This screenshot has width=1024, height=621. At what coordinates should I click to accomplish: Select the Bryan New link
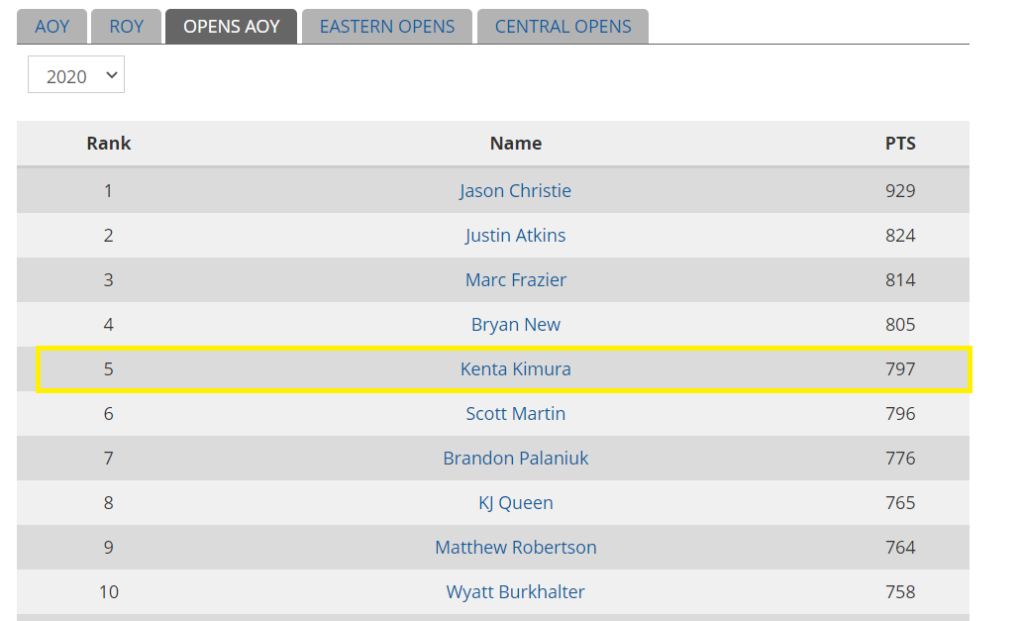coord(515,325)
